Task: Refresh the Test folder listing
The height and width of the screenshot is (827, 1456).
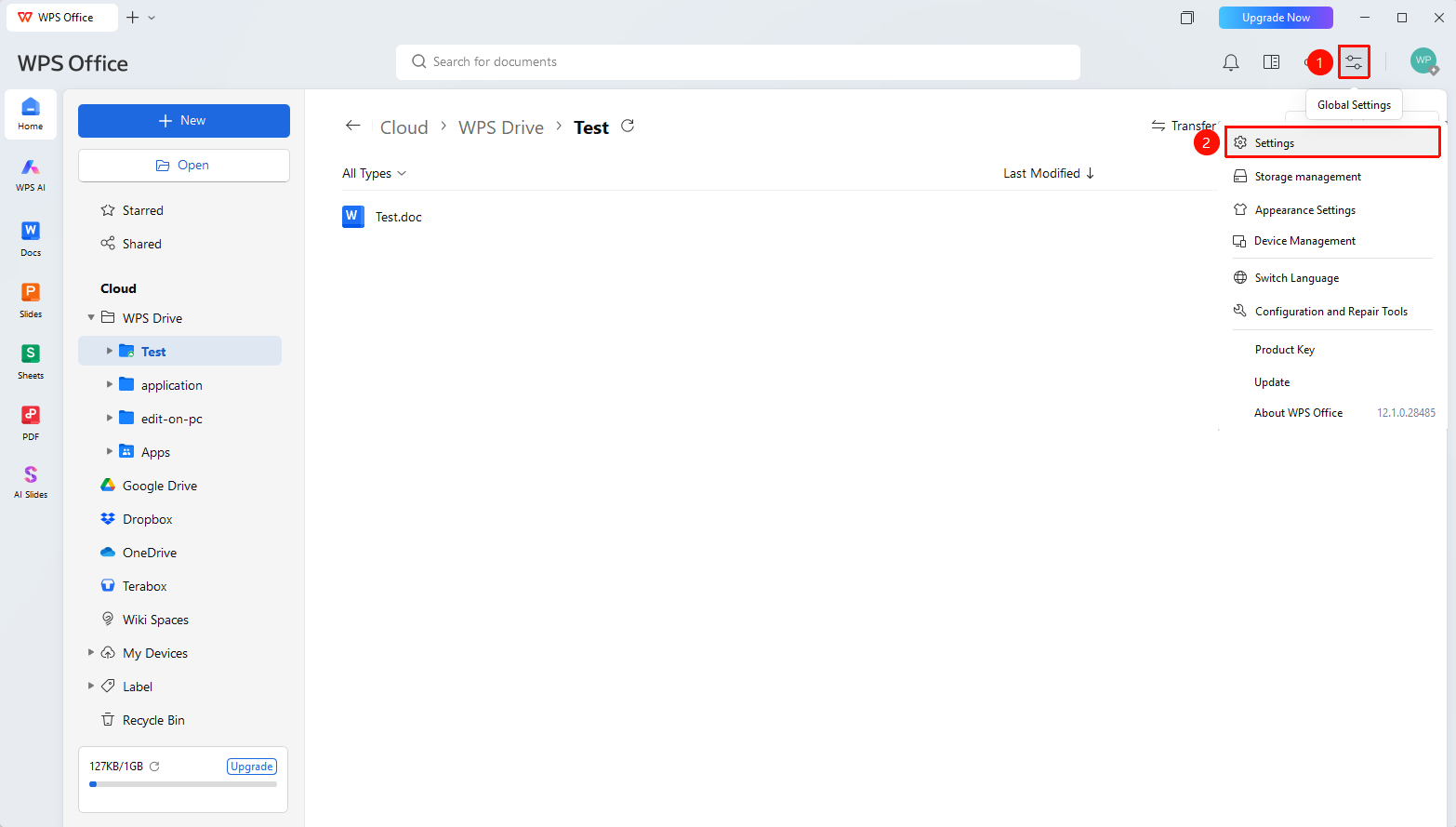Action: pos(628,126)
